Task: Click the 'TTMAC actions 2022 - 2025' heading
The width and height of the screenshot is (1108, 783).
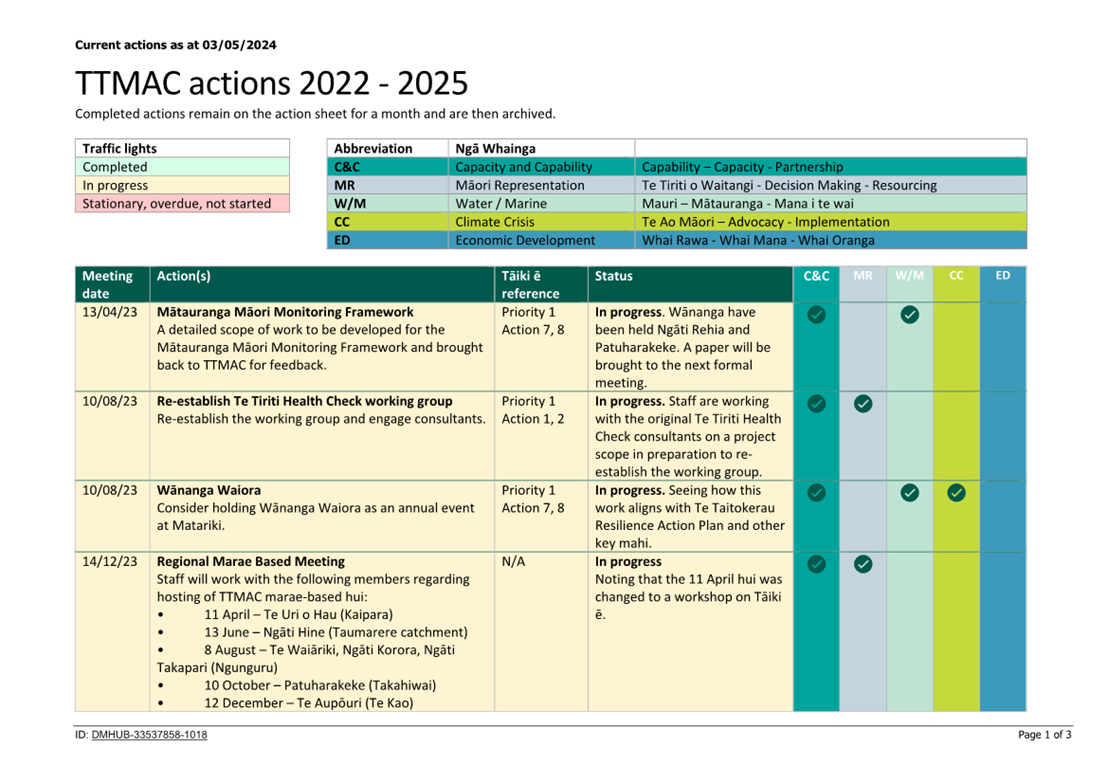Action: [x=271, y=83]
